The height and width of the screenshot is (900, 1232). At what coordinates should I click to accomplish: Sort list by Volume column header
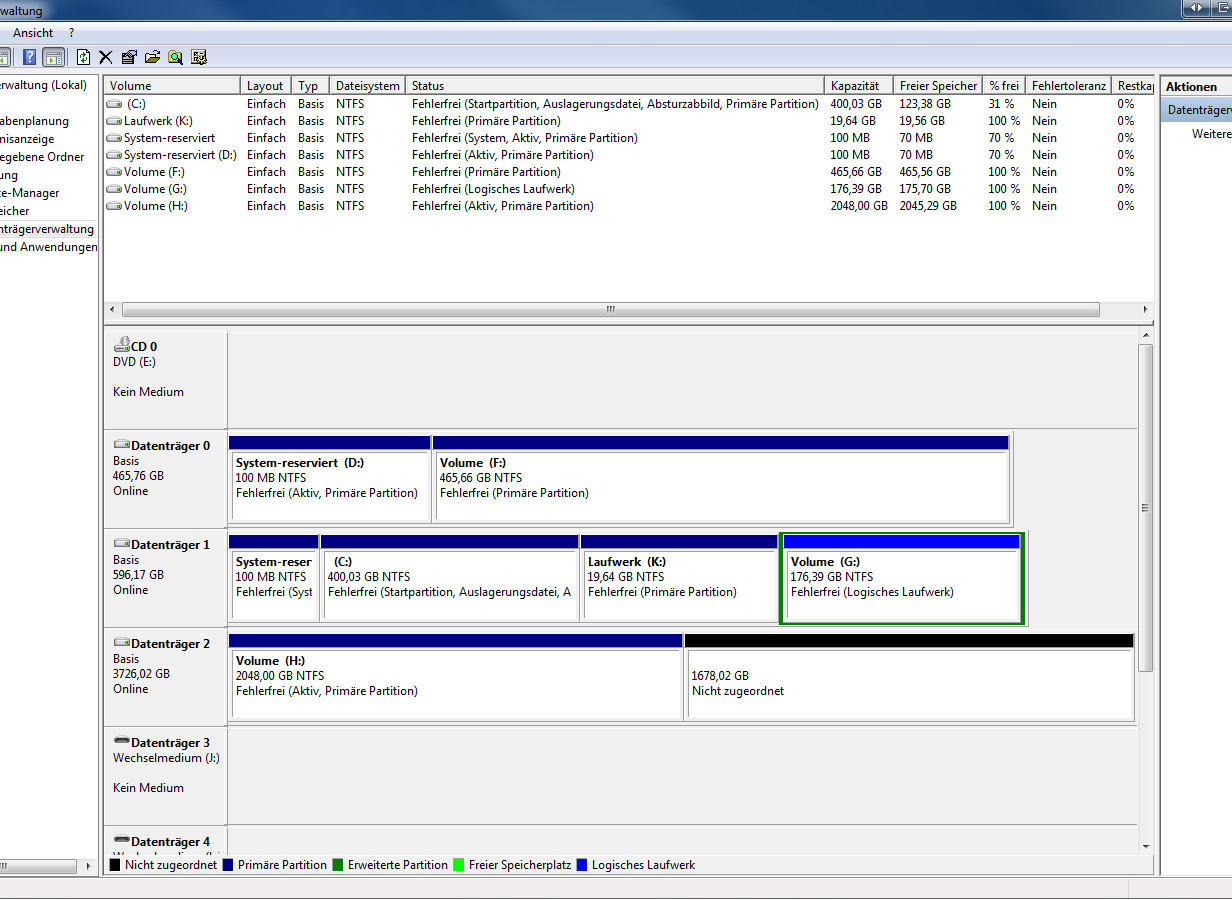tap(173, 86)
